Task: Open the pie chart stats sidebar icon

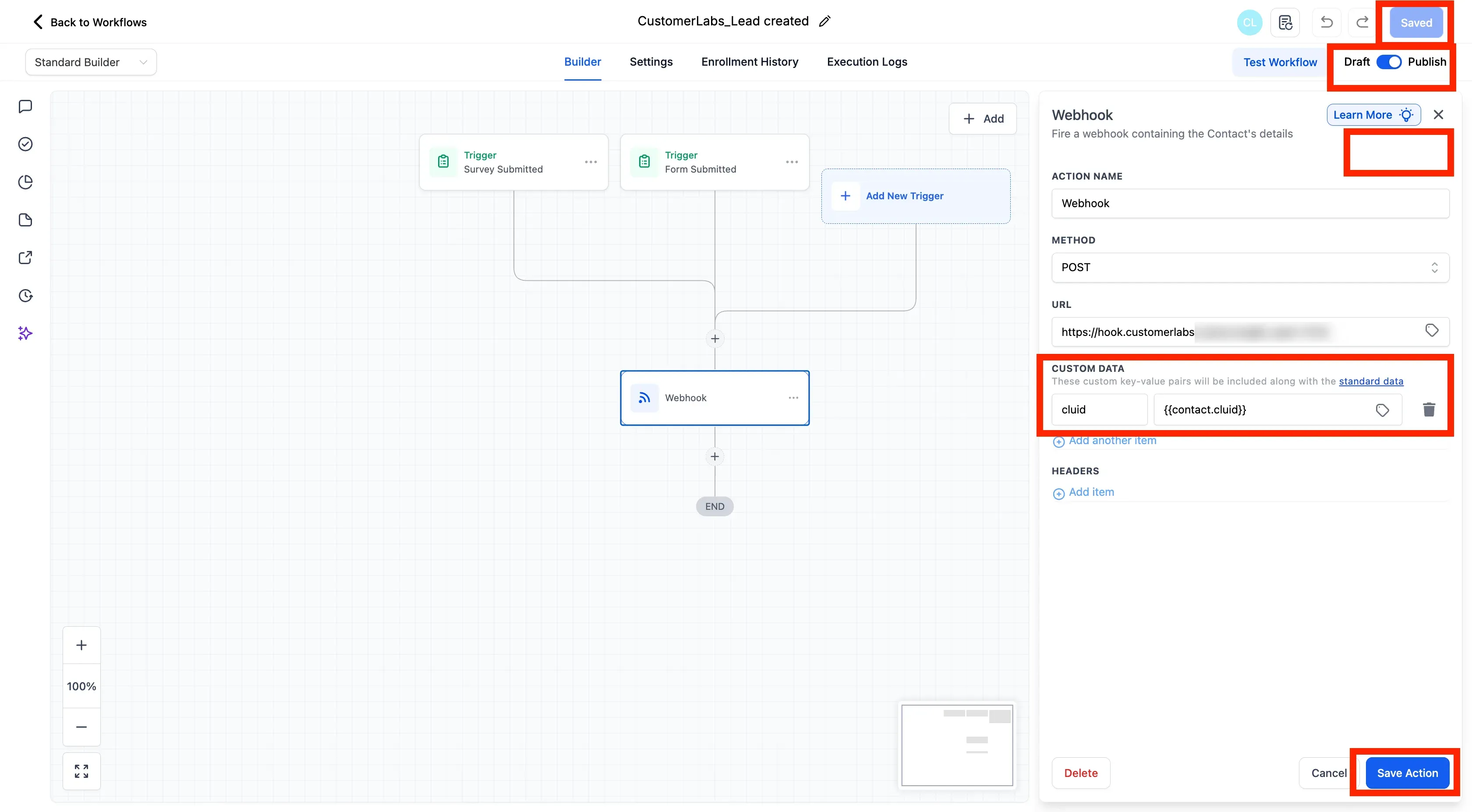Action: [25, 182]
